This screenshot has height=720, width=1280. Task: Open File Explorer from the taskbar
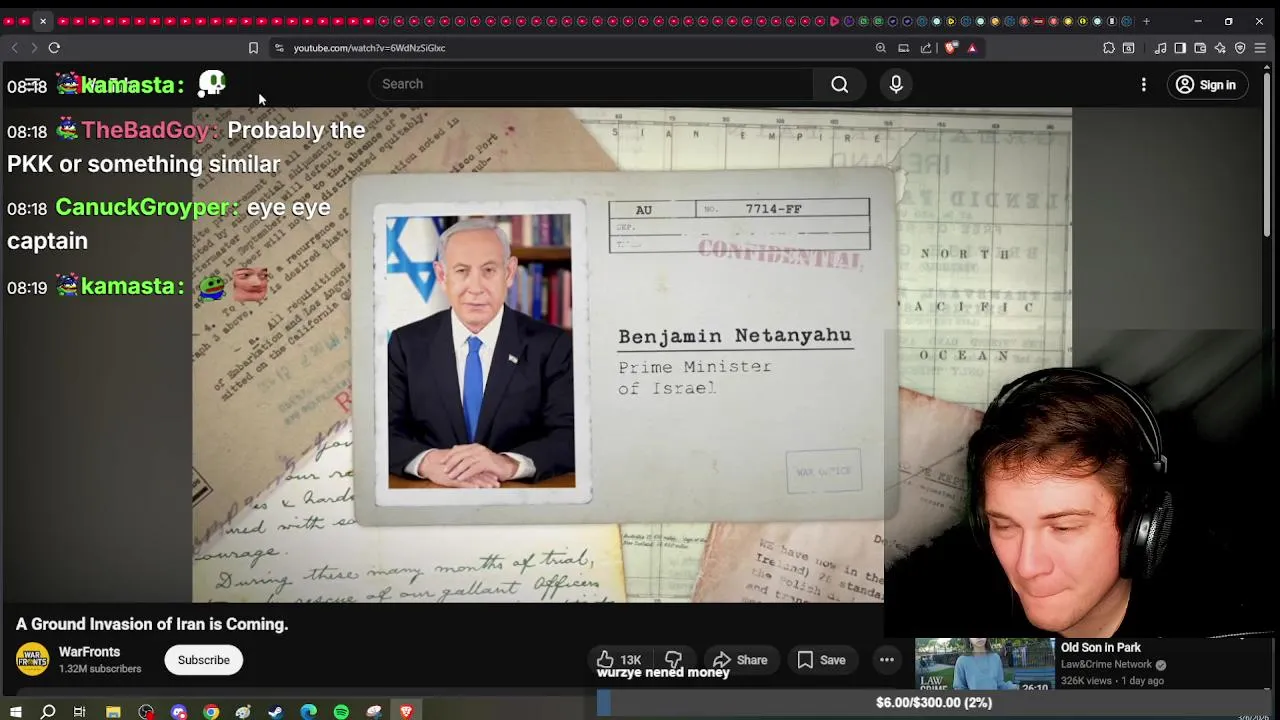tap(113, 712)
